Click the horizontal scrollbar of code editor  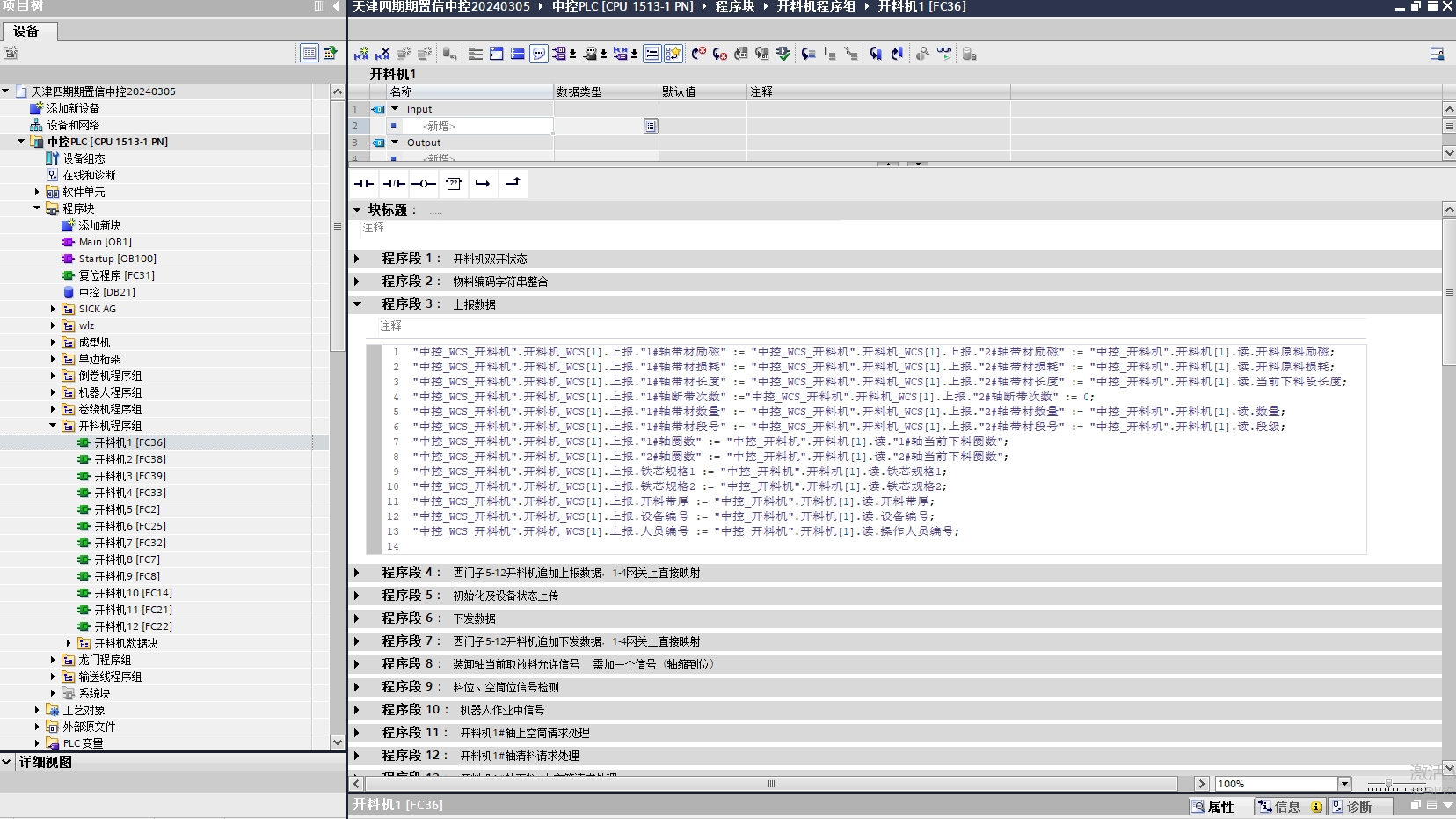[x=771, y=784]
